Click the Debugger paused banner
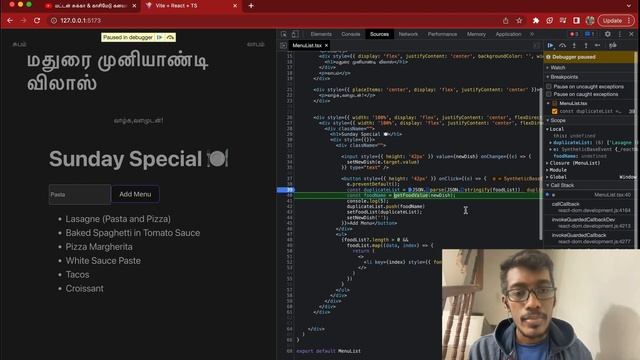 (590, 57)
